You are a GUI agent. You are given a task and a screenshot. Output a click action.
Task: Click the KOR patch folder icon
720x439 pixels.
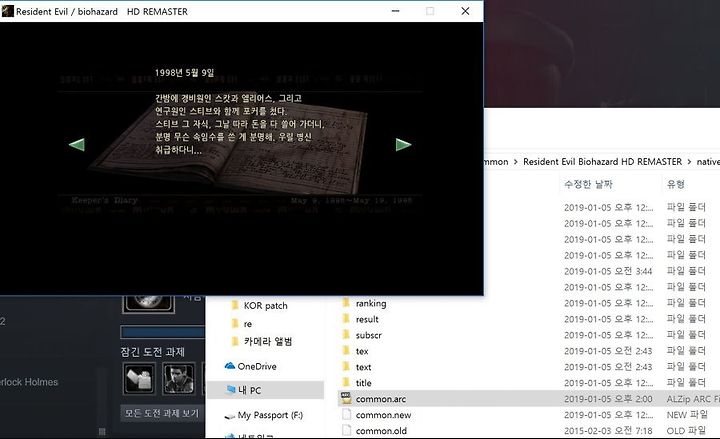click(235, 305)
